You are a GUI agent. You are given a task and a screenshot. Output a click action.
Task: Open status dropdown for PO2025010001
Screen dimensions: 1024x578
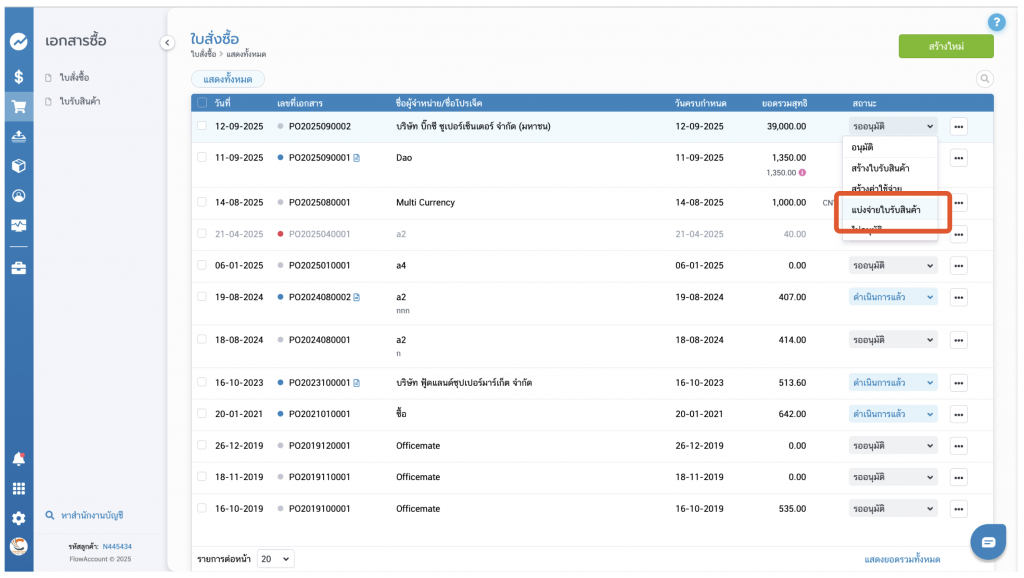coord(894,266)
